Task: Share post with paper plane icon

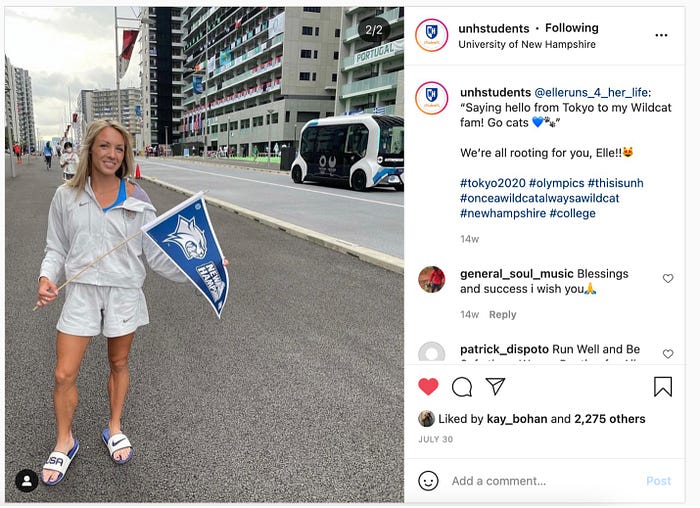Action: tap(495, 386)
